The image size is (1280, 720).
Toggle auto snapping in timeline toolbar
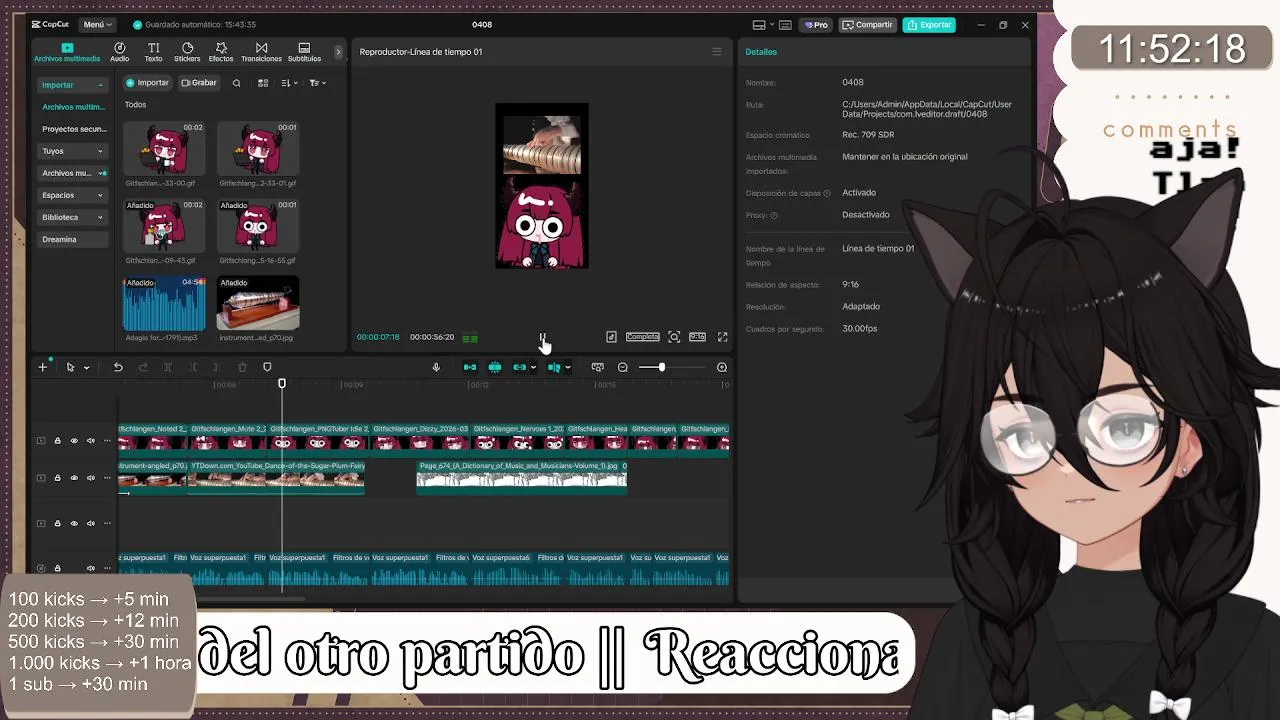(x=495, y=367)
